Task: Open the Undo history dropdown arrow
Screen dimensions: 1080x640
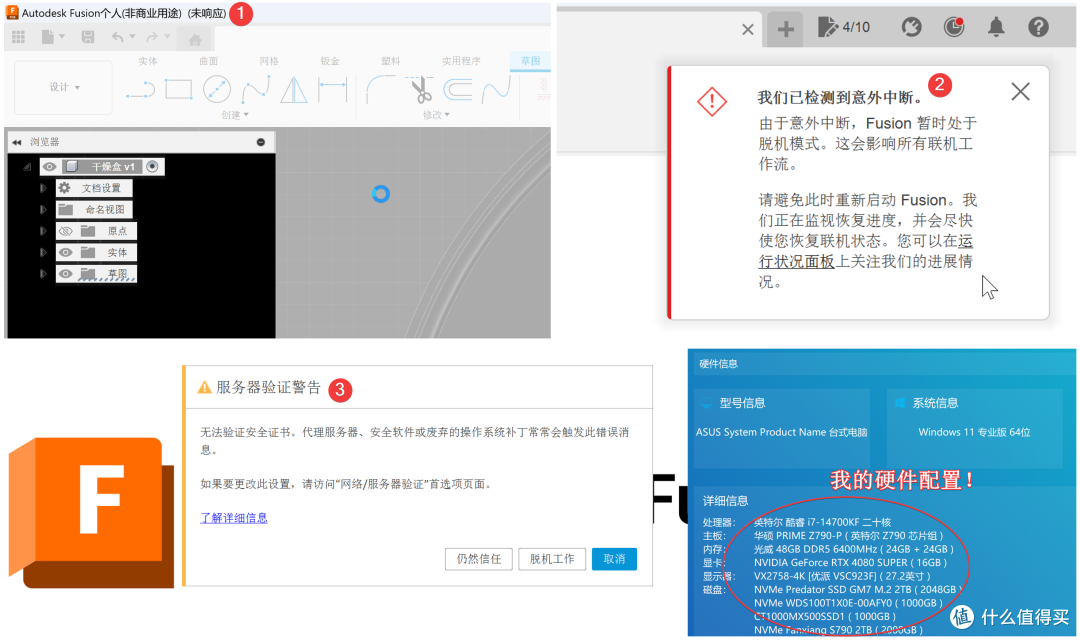Action: 132,37
